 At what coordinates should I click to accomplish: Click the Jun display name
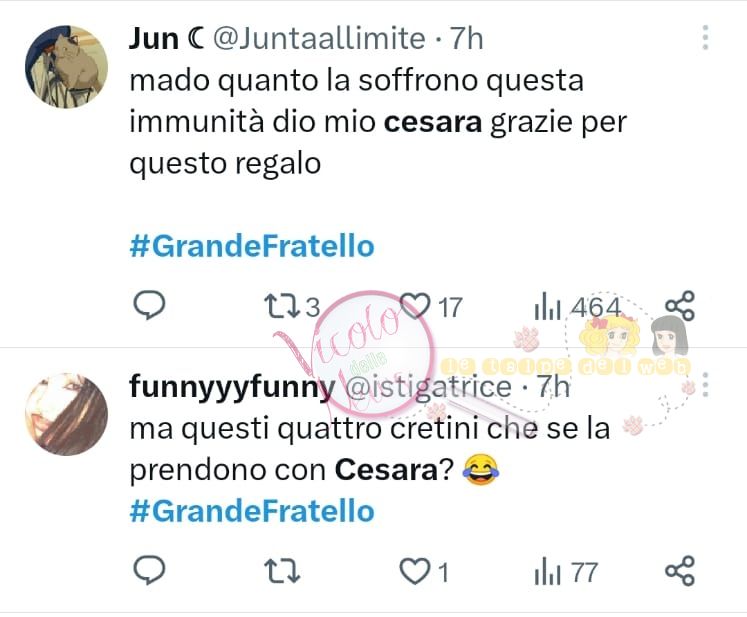coord(153,38)
